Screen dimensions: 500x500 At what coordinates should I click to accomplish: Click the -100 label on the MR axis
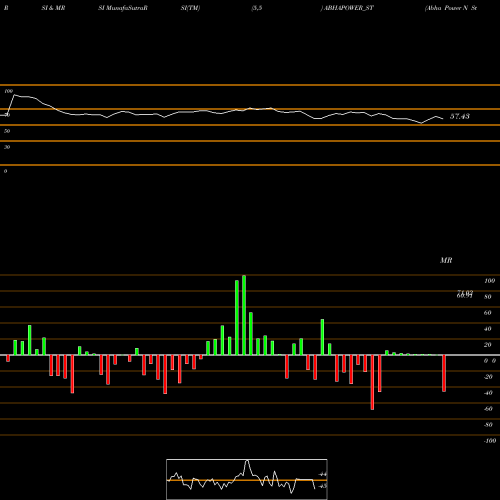pyautogui.click(x=490, y=441)
